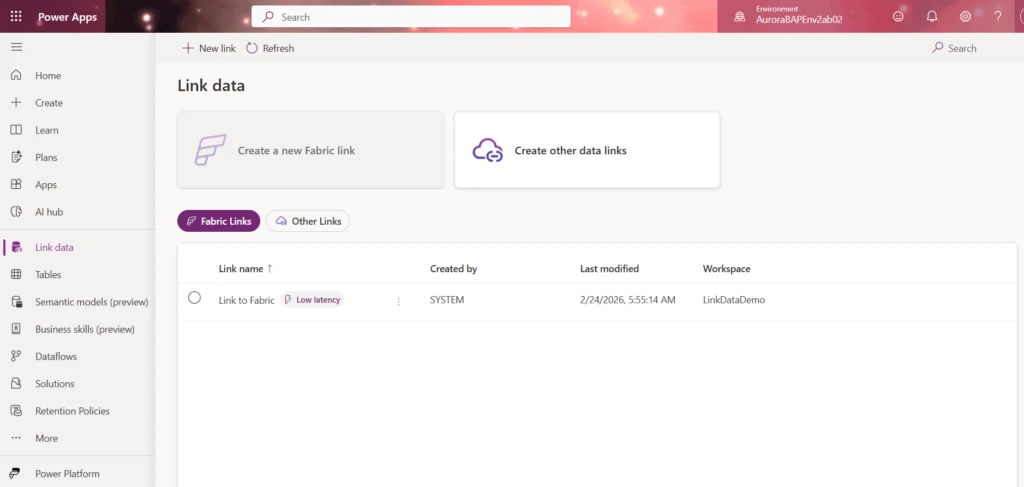Open the app launcher waffle icon
This screenshot has width=1024, height=487.
(x=16, y=16)
